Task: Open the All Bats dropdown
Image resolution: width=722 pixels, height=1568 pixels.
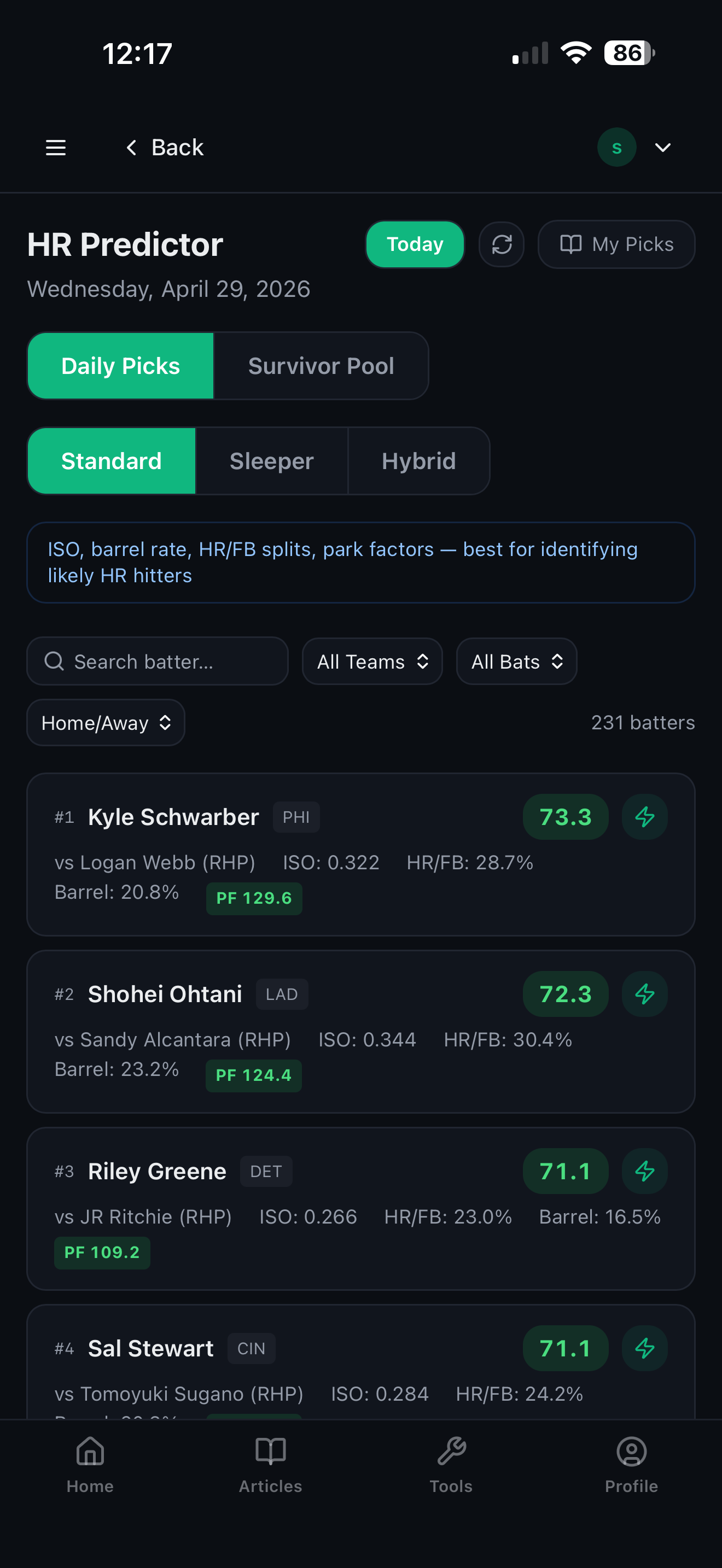Action: (517, 662)
